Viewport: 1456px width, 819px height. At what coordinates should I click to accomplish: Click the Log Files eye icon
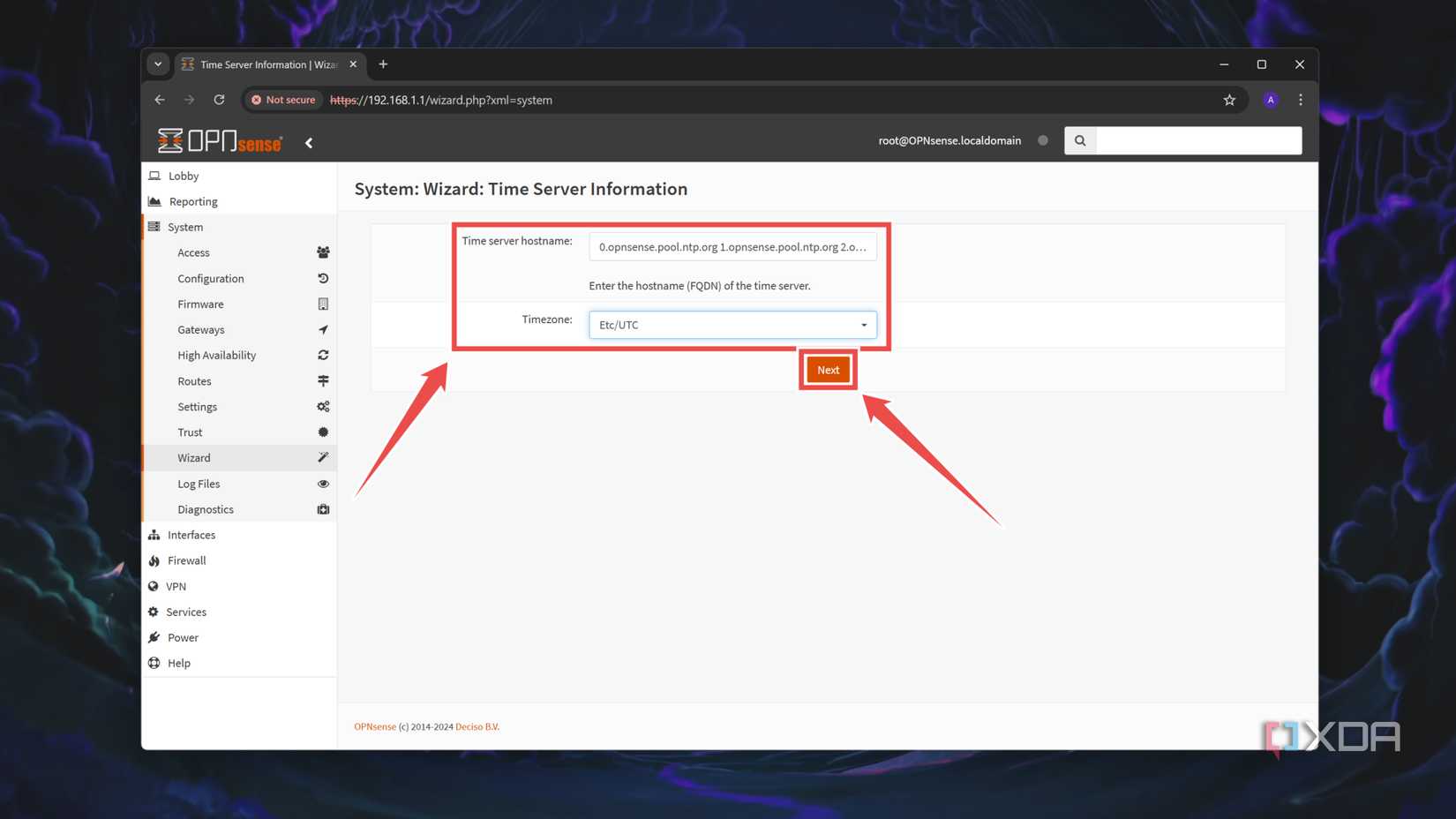click(x=323, y=484)
